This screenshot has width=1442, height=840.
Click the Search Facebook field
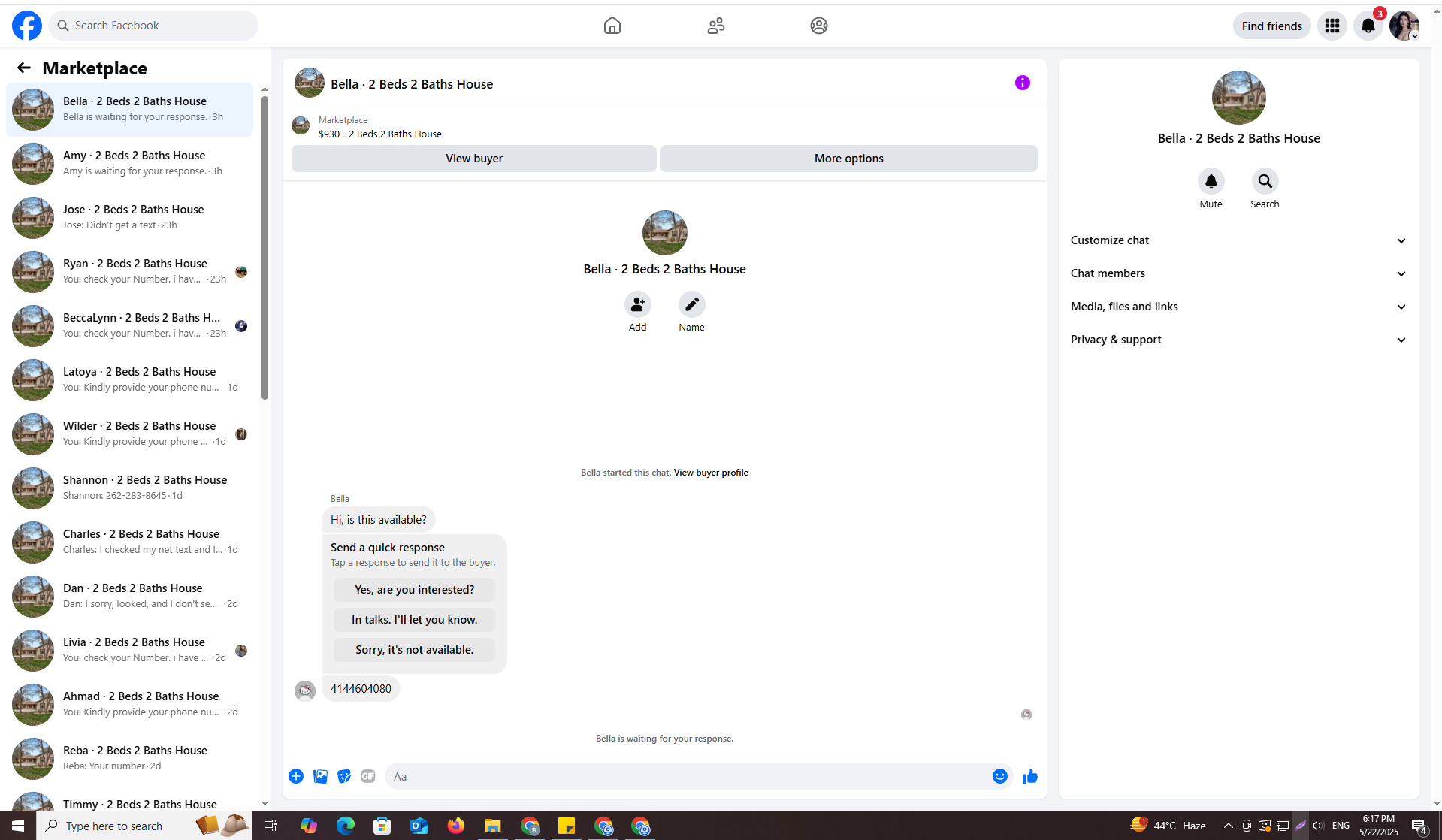tap(153, 26)
